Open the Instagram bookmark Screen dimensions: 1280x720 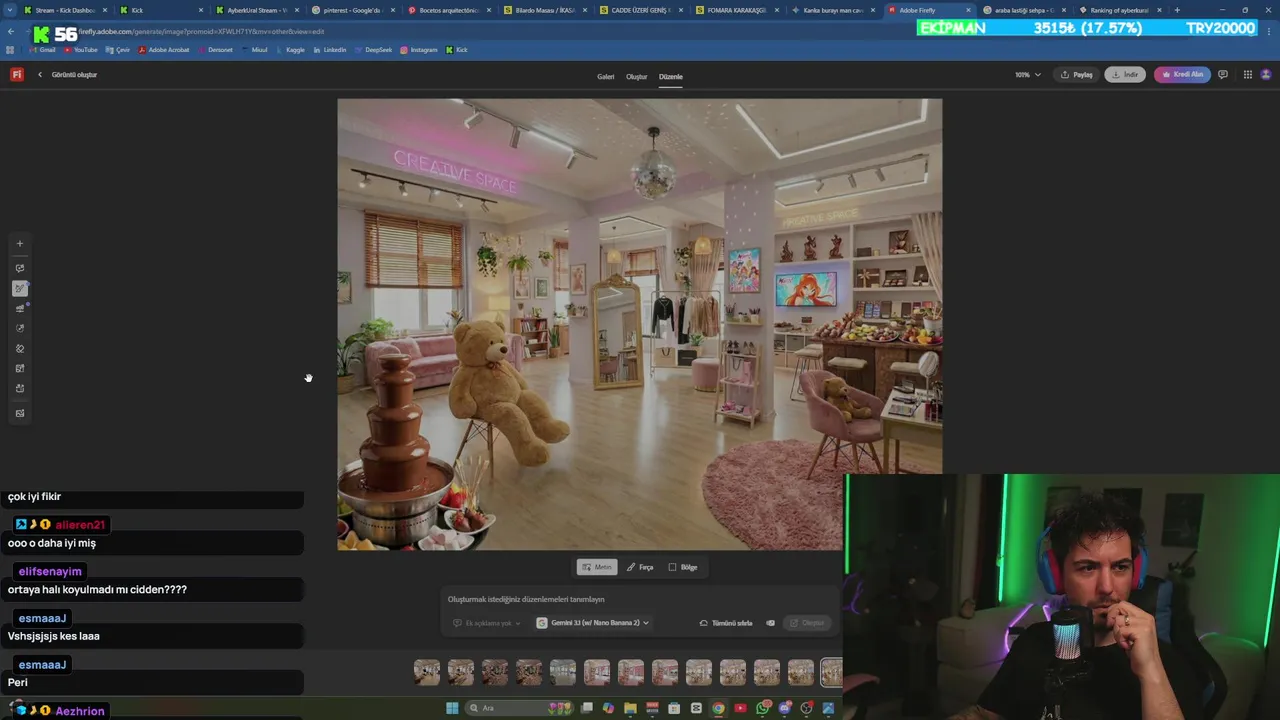419,50
